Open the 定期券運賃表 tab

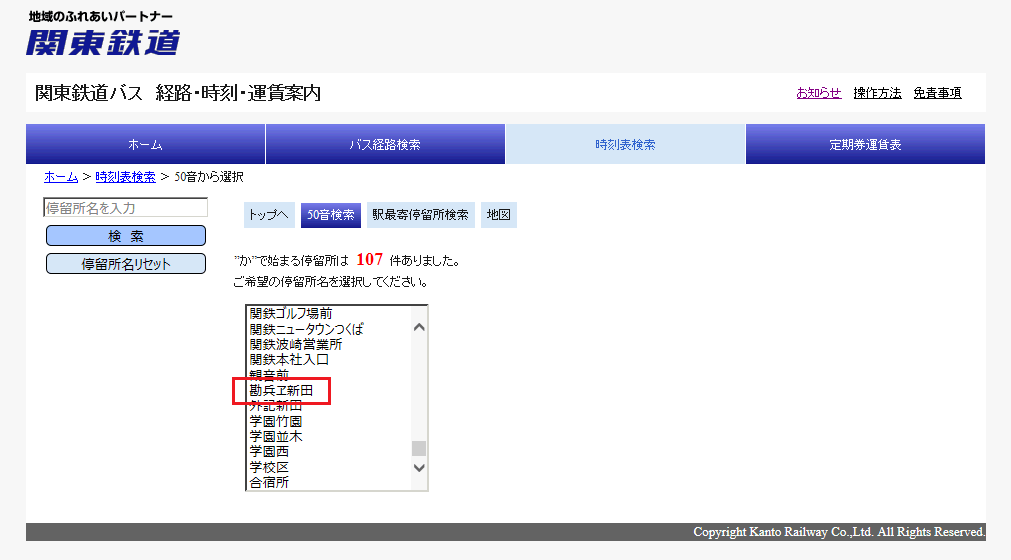coord(865,144)
